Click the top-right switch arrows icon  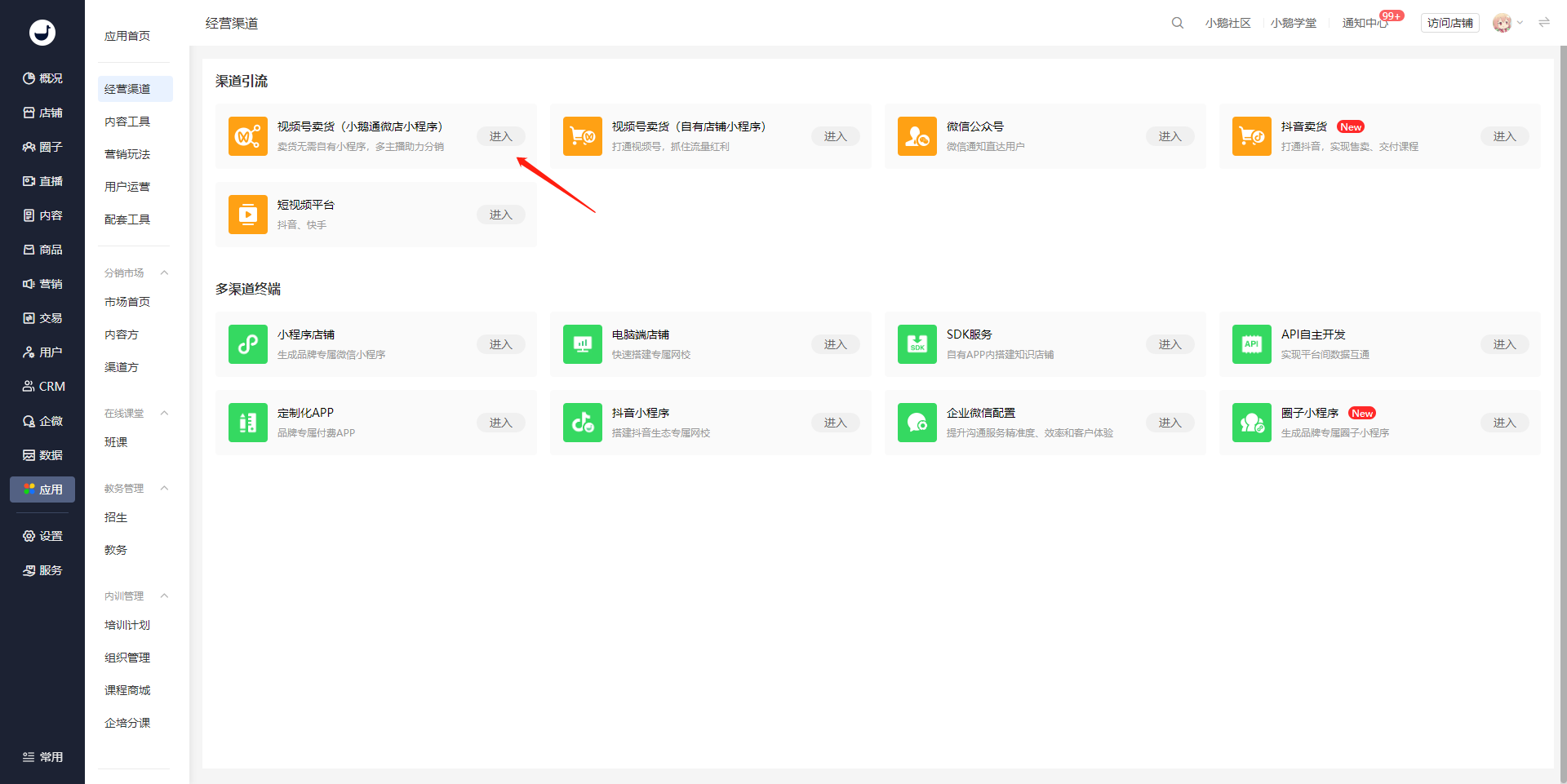point(1544,23)
